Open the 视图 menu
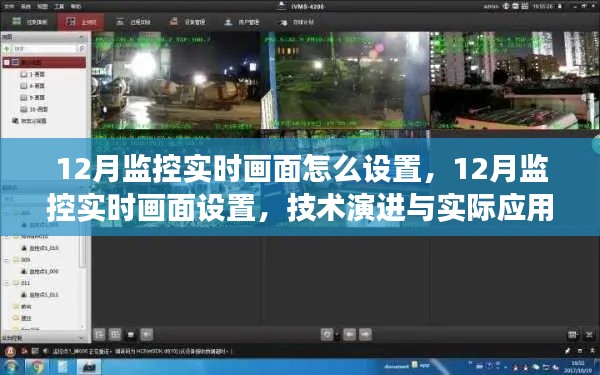 tap(42, 6)
